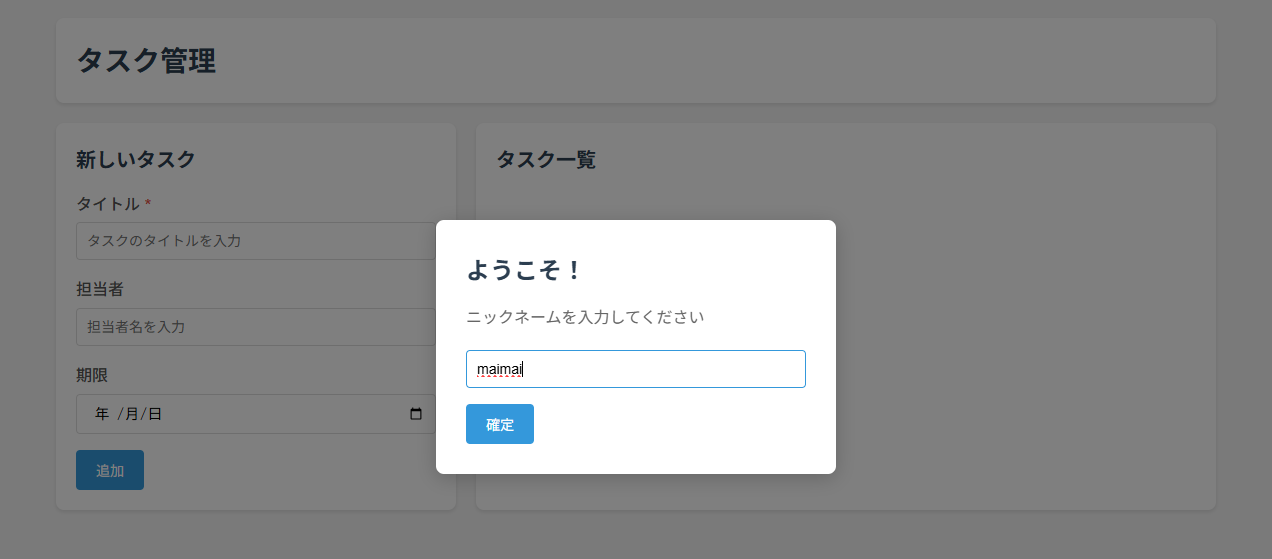
Task: Select the 月 segment of the date field
Action: [x=130, y=414]
